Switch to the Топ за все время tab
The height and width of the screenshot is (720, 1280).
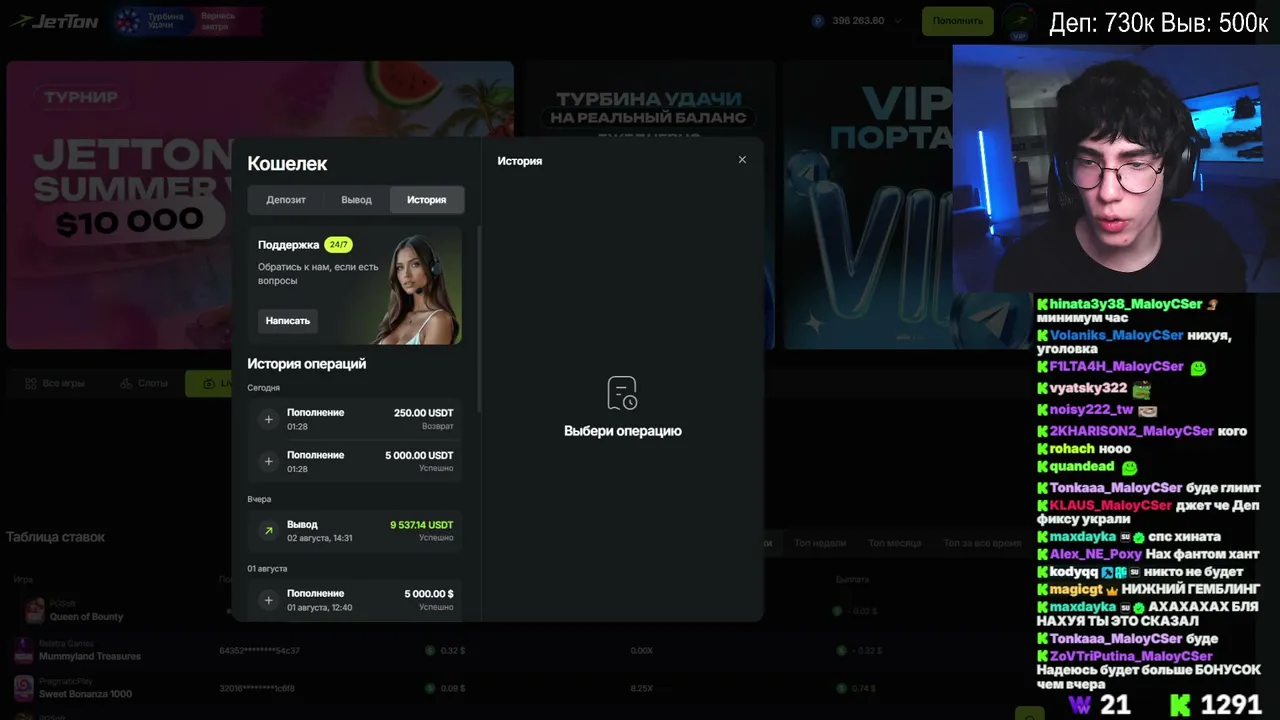coord(982,543)
